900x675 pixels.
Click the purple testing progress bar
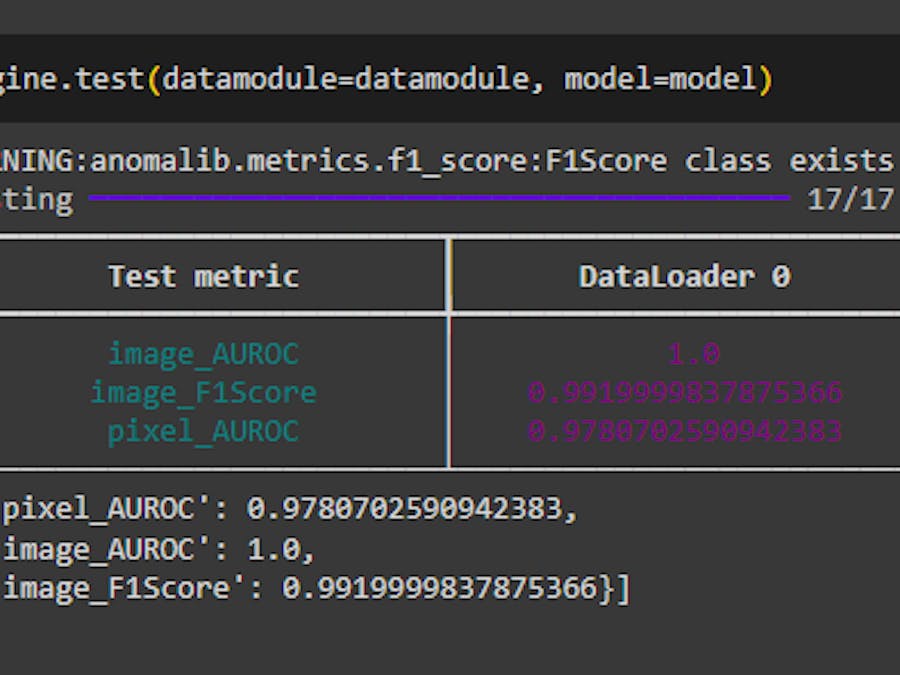(439, 198)
